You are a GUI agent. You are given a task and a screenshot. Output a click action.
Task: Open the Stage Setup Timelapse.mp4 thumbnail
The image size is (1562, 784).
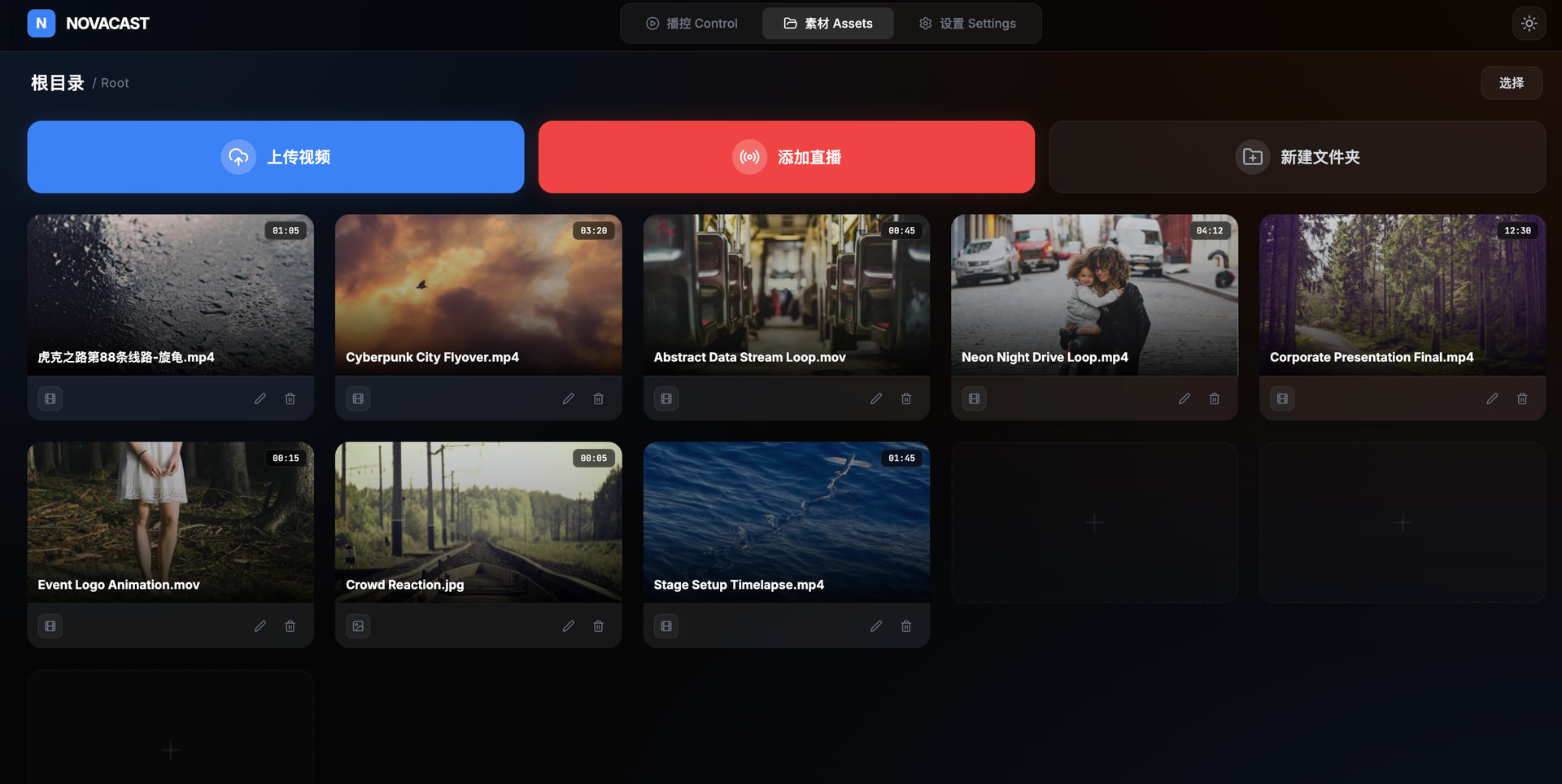click(x=787, y=522)
